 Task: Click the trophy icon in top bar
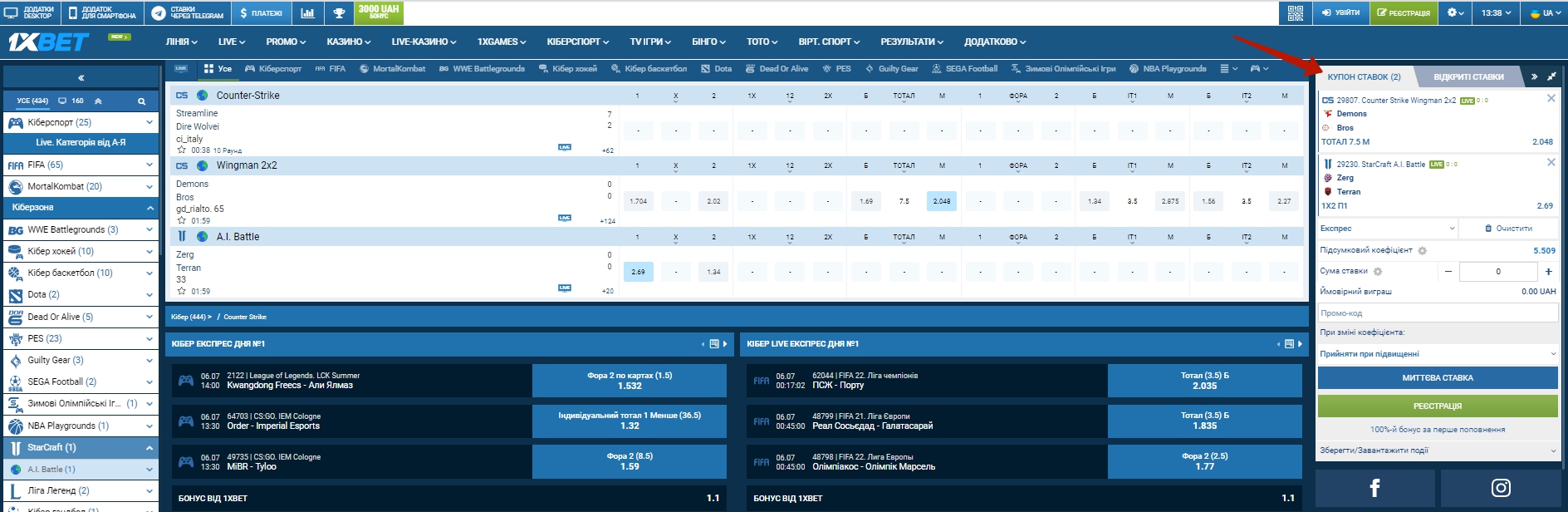pos(339,12)
